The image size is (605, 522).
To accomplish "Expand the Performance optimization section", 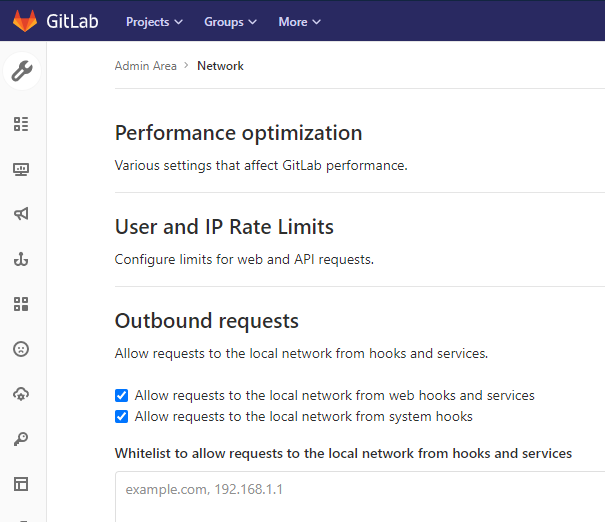I will point(238,133).
